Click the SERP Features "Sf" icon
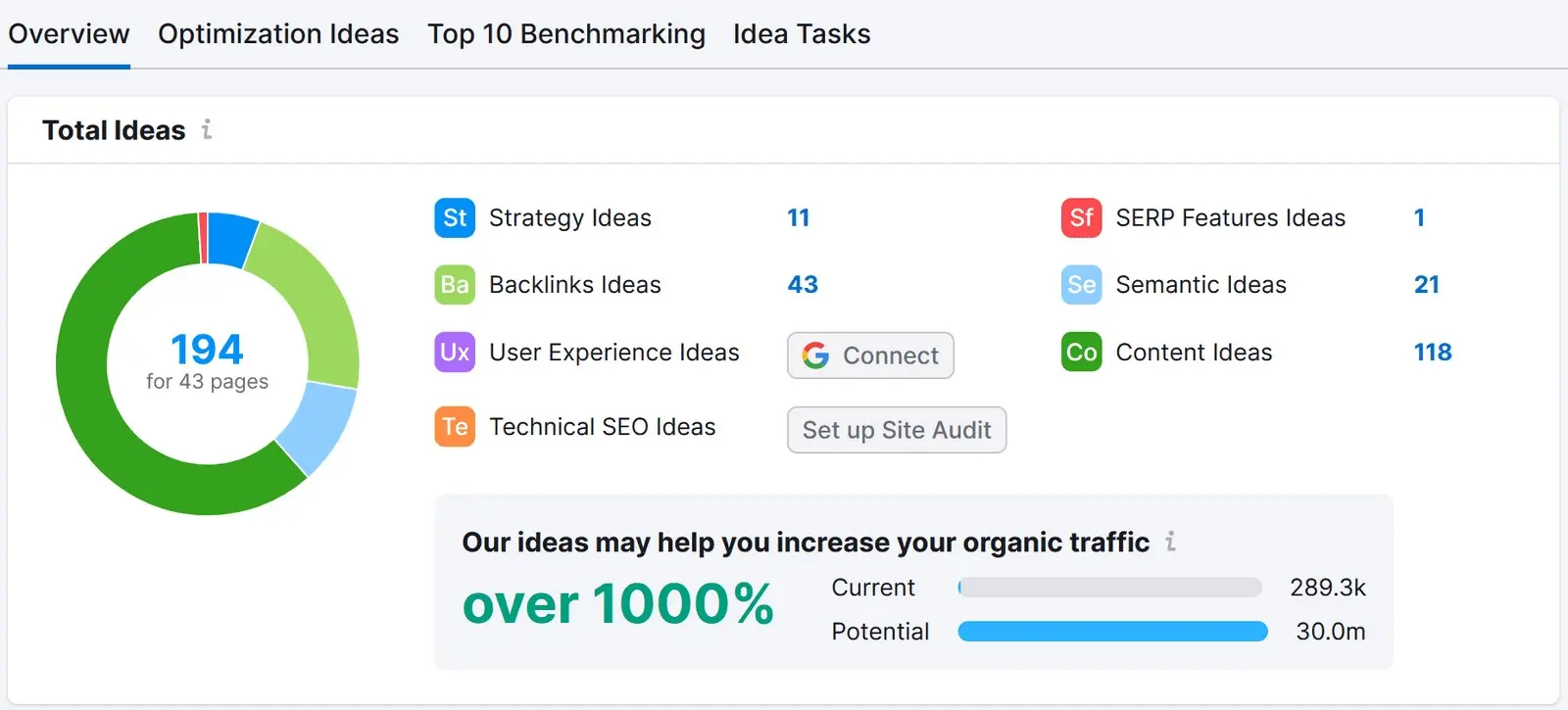1568x710 pixels. pos(1080,217)
